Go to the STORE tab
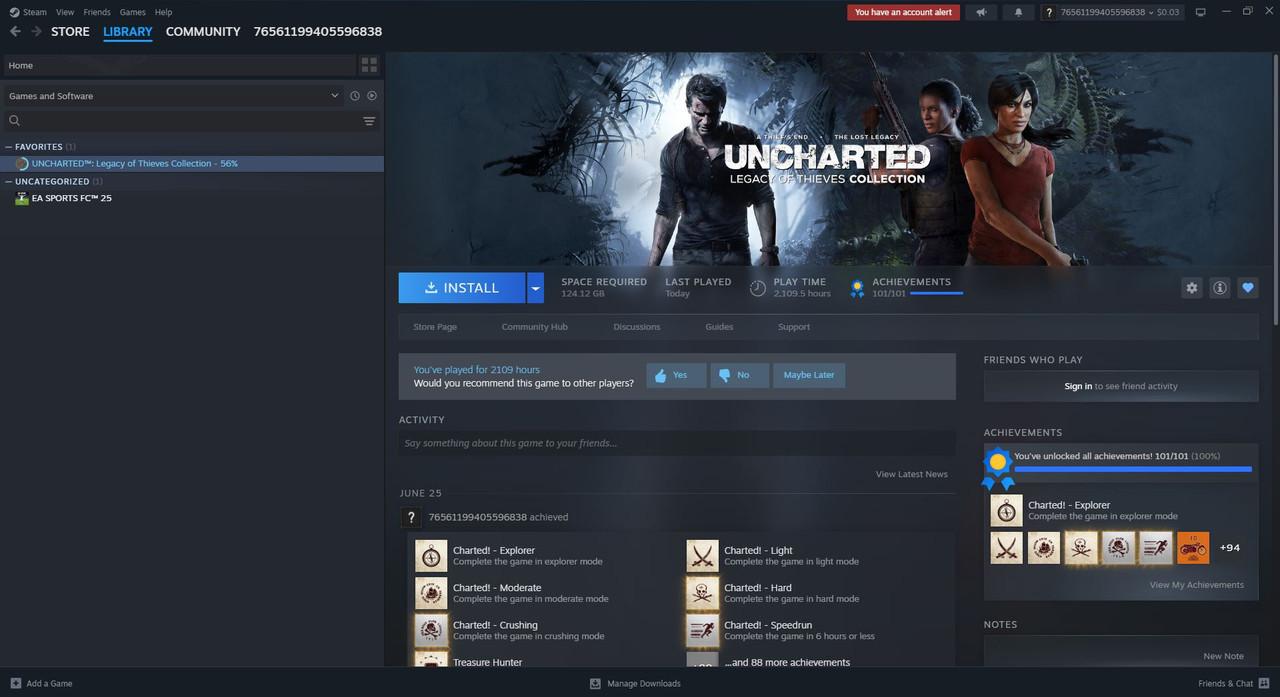 coord(70,32)
